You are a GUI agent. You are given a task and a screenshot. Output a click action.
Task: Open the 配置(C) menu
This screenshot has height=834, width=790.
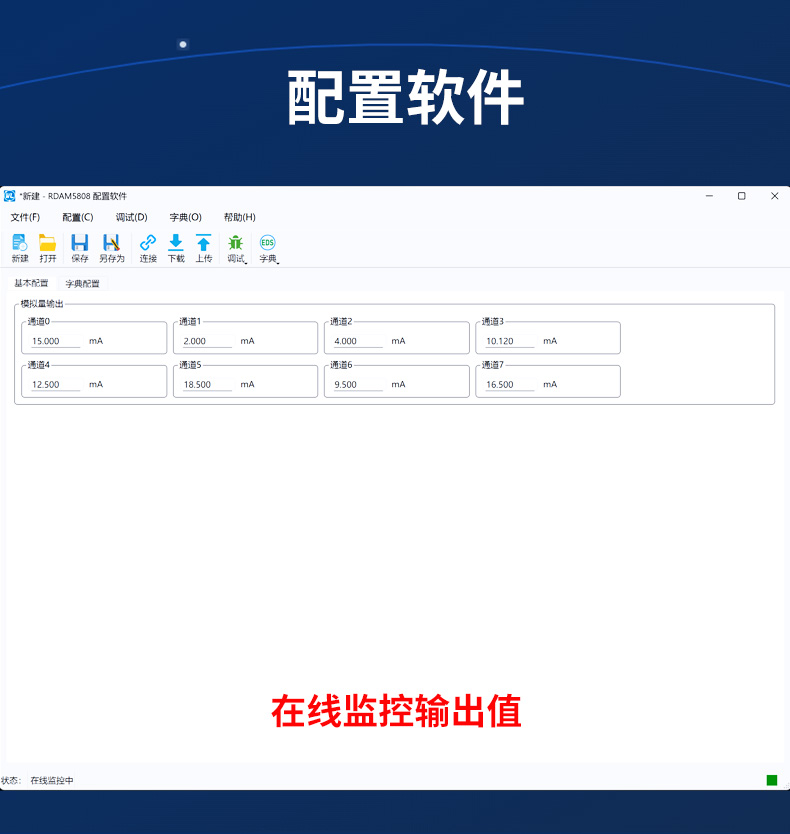click(77, 217)
